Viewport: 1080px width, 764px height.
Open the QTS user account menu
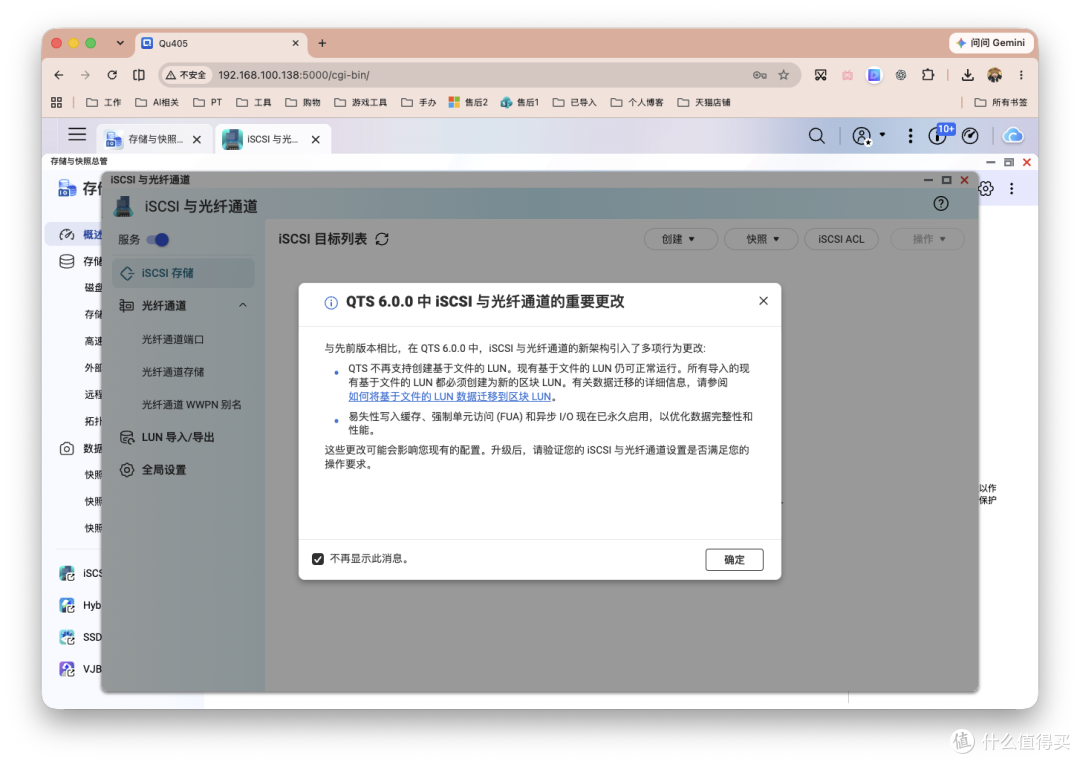(x=868, y=136)
